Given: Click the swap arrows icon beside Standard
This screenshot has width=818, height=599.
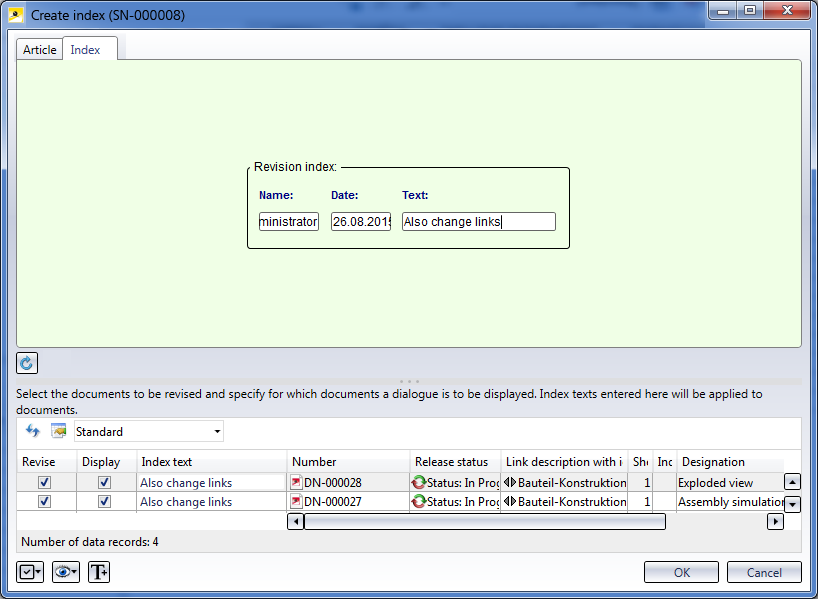Looking at the screenshot, I should 33,431.
